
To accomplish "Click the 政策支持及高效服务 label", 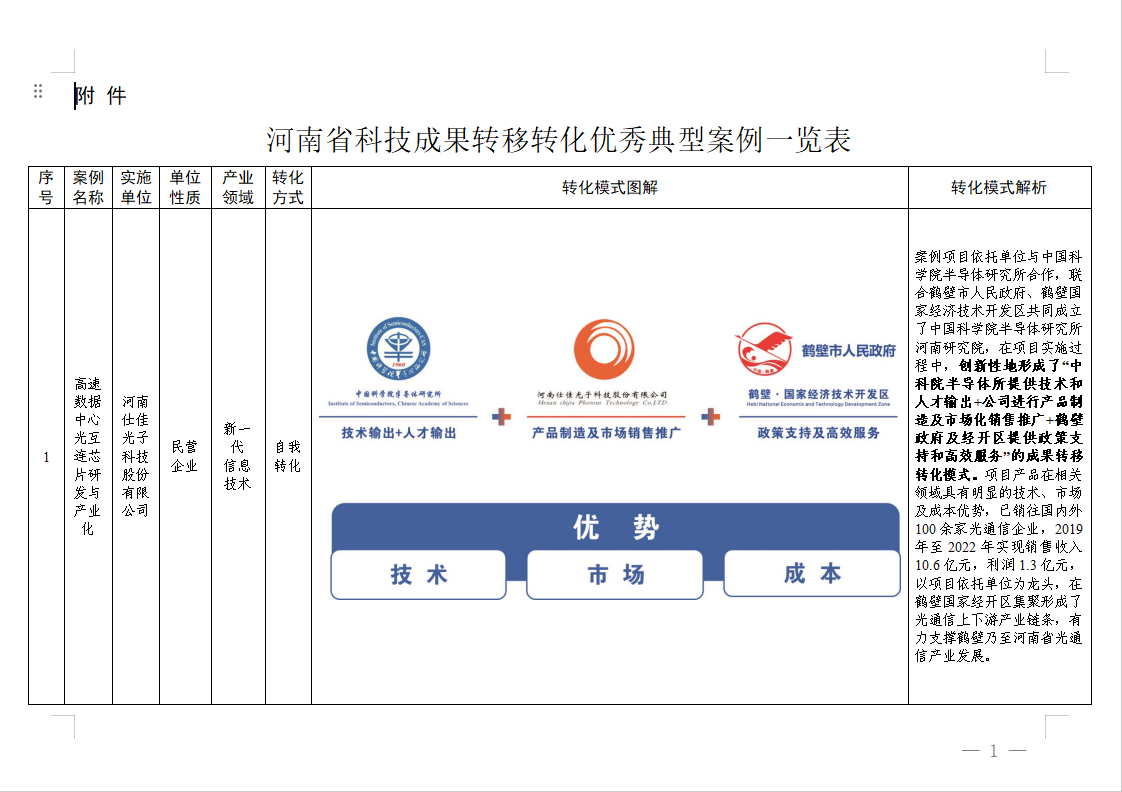I will [819, 433].
